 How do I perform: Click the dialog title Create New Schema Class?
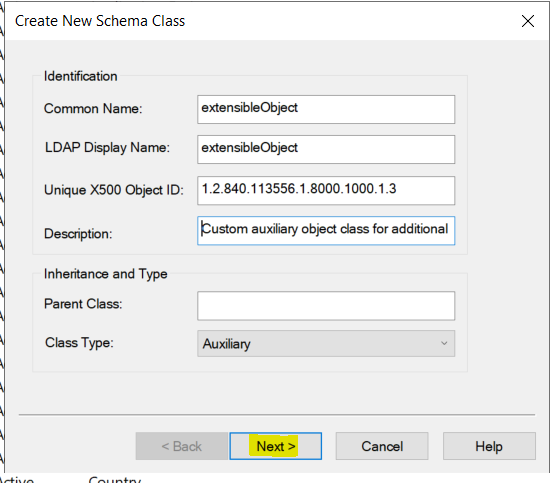(x=100, y=21)
